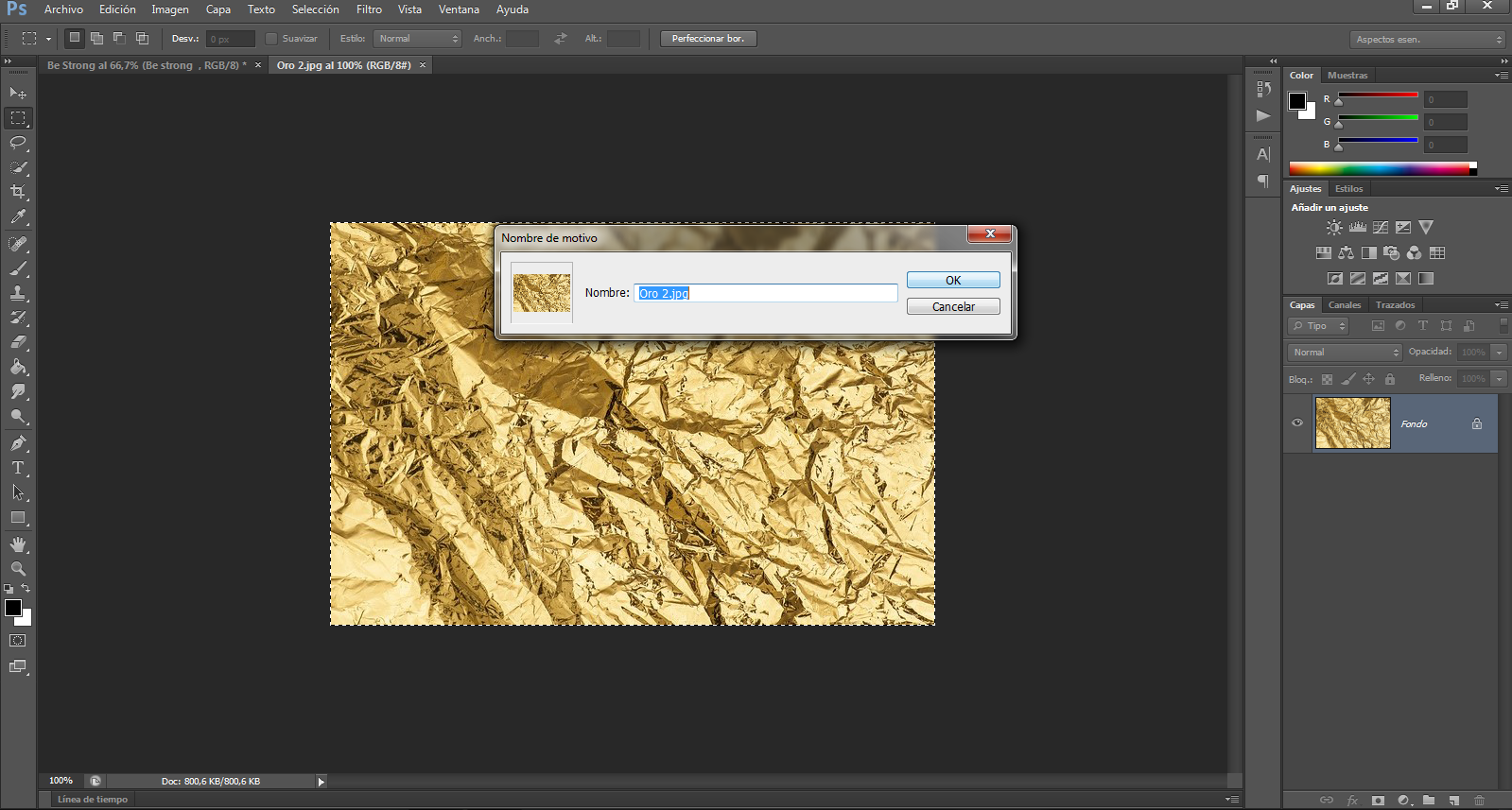This screenshot has height=810, width=1512.
Task: Open the Archivo menu
Action: (x=63, y=9)
